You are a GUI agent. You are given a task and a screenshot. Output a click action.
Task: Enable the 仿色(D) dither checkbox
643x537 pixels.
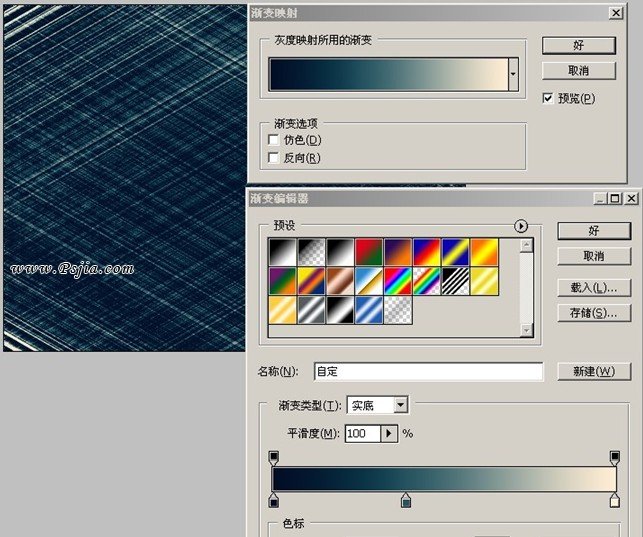click(273, 140)
